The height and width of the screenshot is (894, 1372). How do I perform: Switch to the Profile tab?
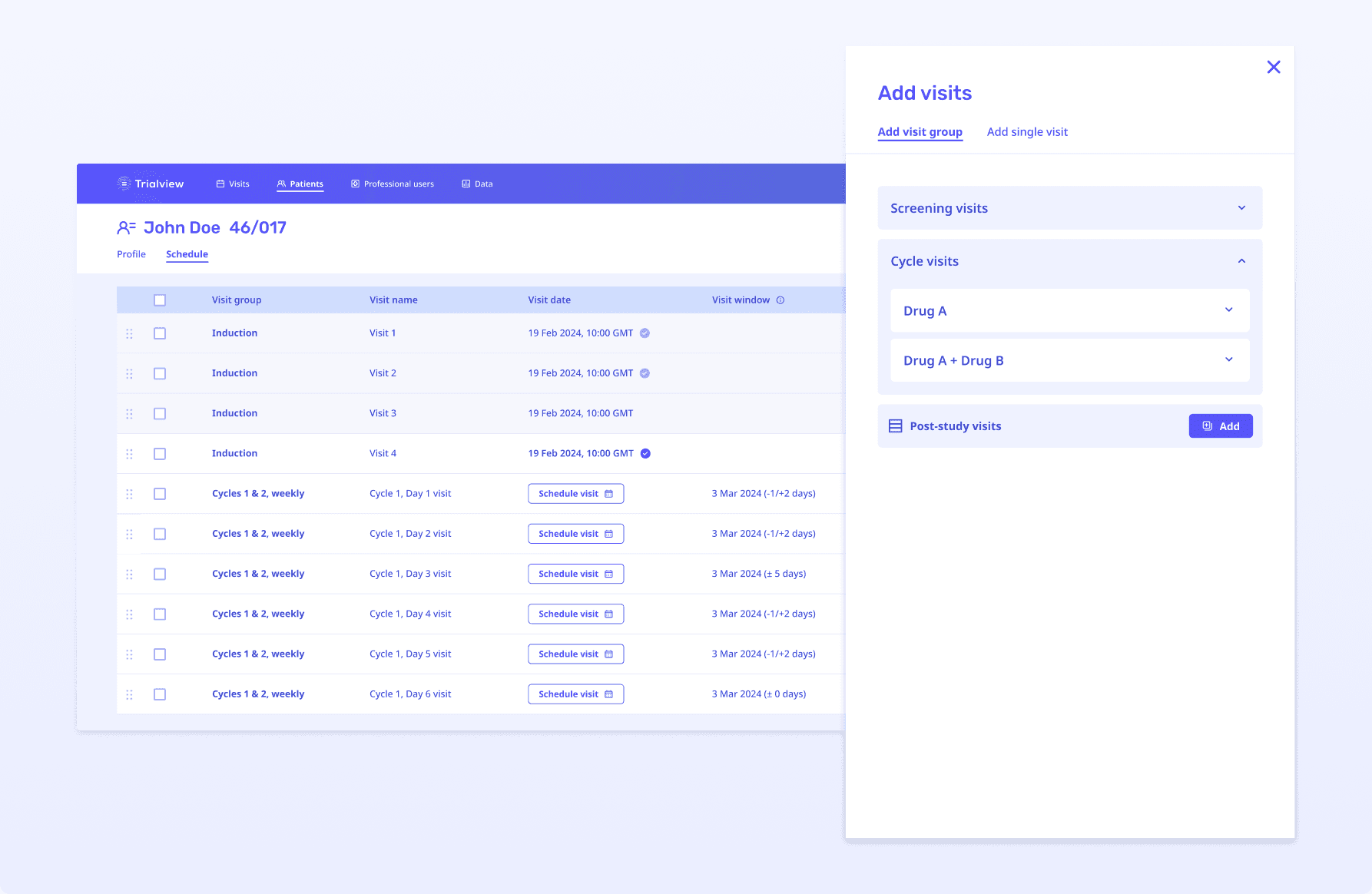click(131, 254)
